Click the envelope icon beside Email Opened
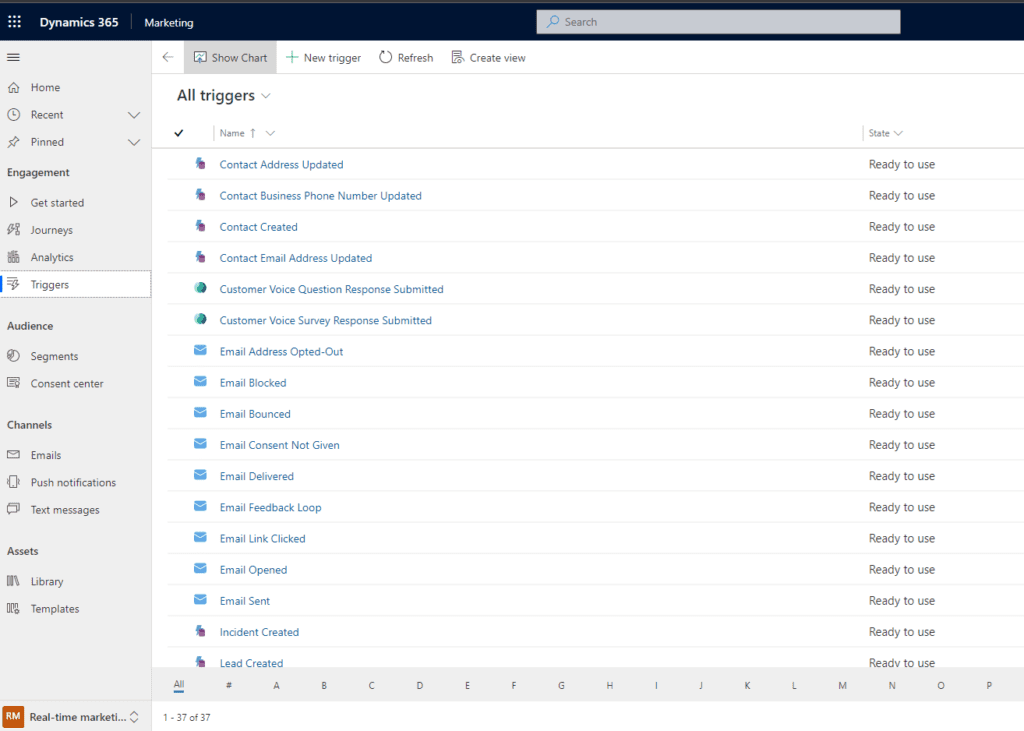 tap(200, 568)
